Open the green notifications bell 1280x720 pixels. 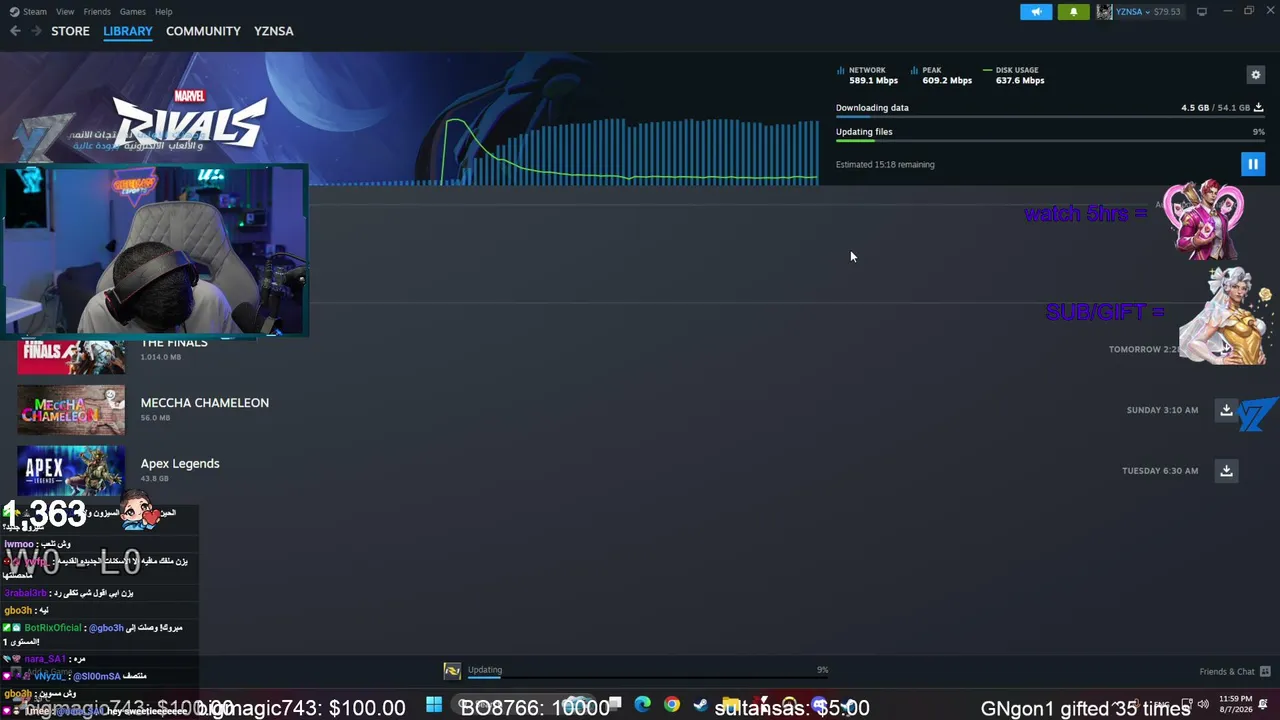(1074, 12)
